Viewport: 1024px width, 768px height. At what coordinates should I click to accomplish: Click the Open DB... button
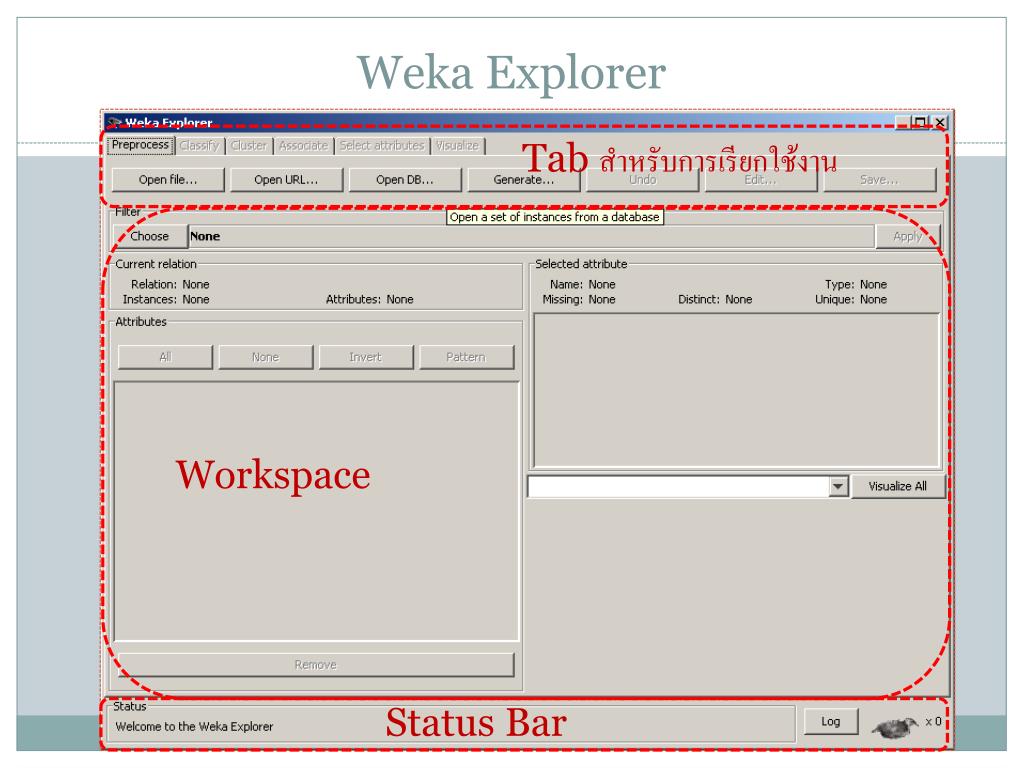405,180
